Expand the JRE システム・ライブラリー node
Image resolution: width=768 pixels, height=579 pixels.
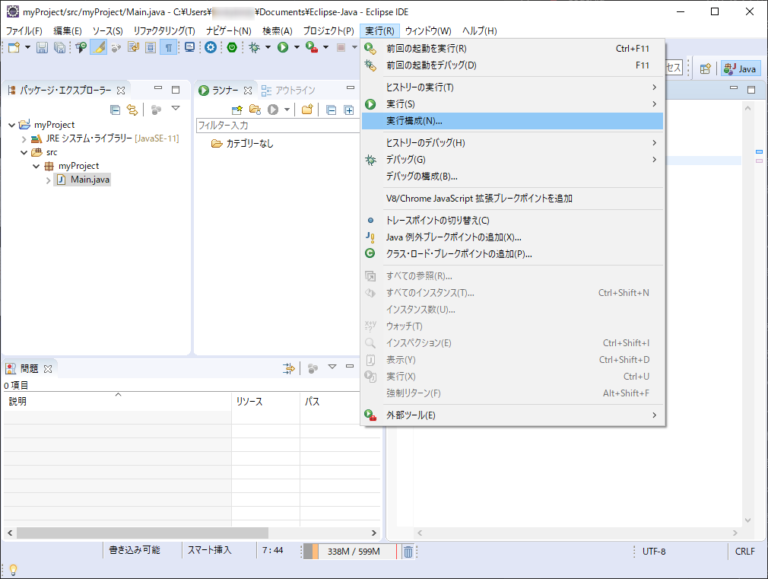(24, 139)
